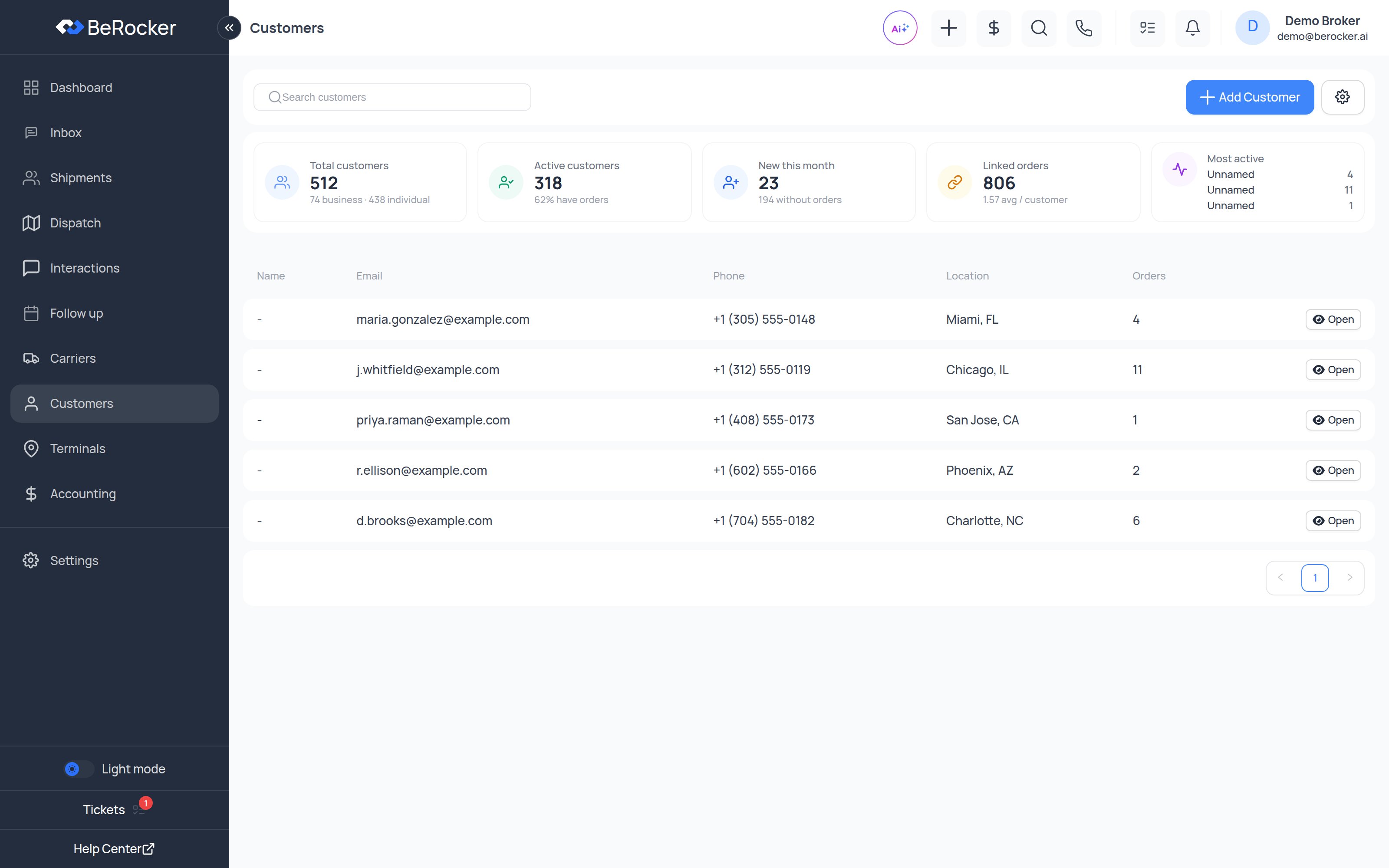Screen dimensions: 1389x868
Task: Open the maria.gonzalez@example.com customer row
Action: pos(808,319)
